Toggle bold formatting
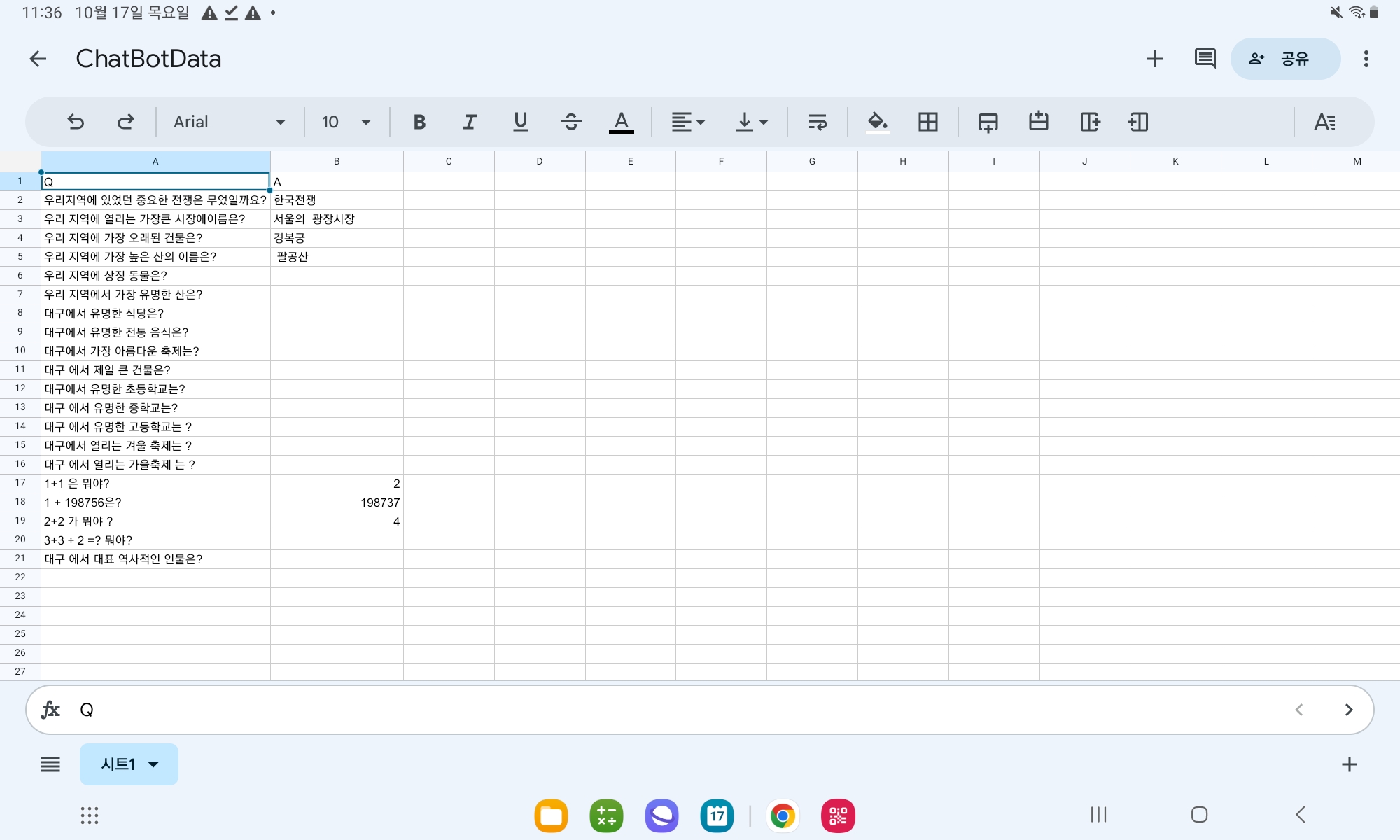 click(x=419, y=122)
